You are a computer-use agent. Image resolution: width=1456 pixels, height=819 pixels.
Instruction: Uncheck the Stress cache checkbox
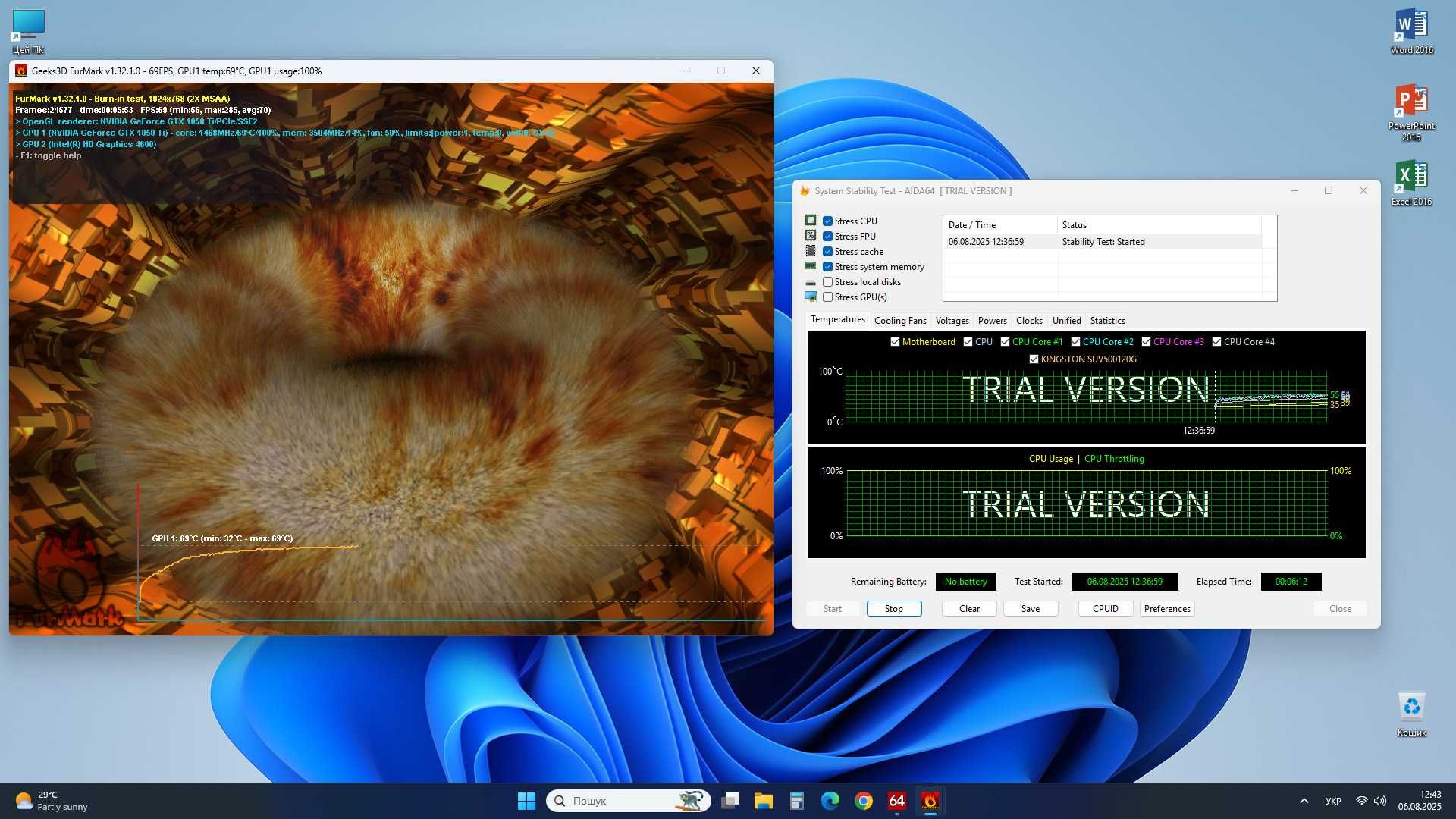pos(827,251)
